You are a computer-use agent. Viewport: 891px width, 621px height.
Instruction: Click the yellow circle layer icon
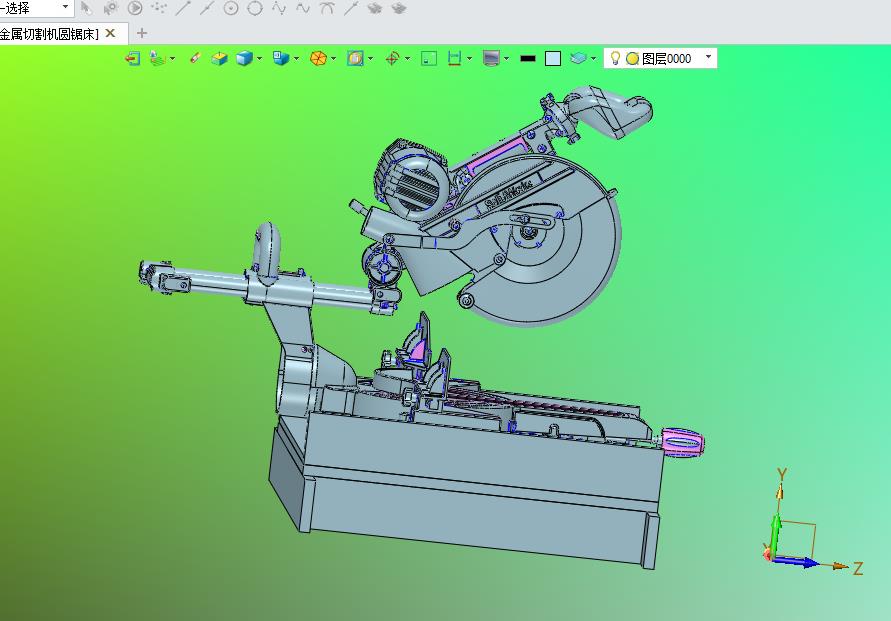(x=632, y=59)
